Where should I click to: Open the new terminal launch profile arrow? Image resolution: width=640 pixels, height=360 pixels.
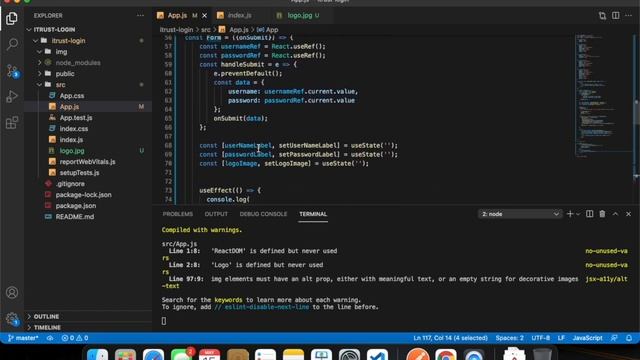pos(578,214)
